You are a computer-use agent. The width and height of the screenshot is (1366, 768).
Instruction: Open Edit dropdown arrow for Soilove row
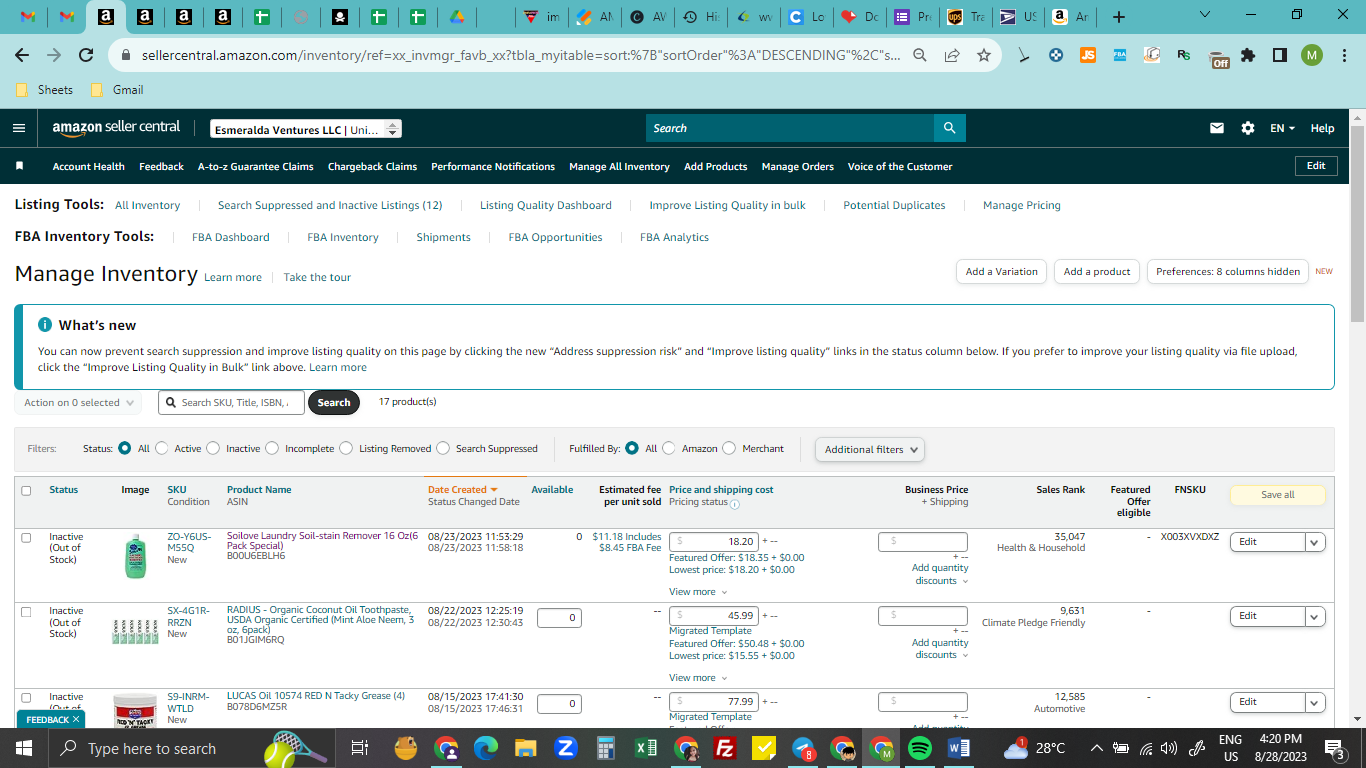(1315, 542)
